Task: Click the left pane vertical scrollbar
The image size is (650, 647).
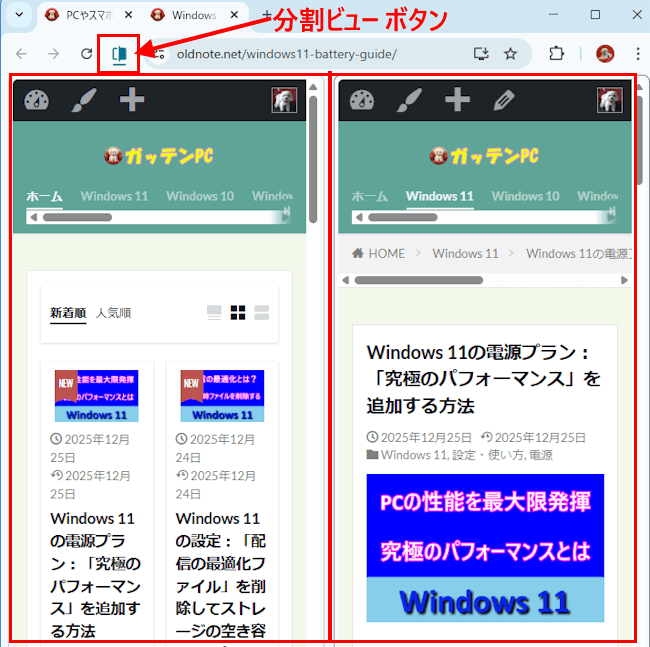Action: (313, 160)
